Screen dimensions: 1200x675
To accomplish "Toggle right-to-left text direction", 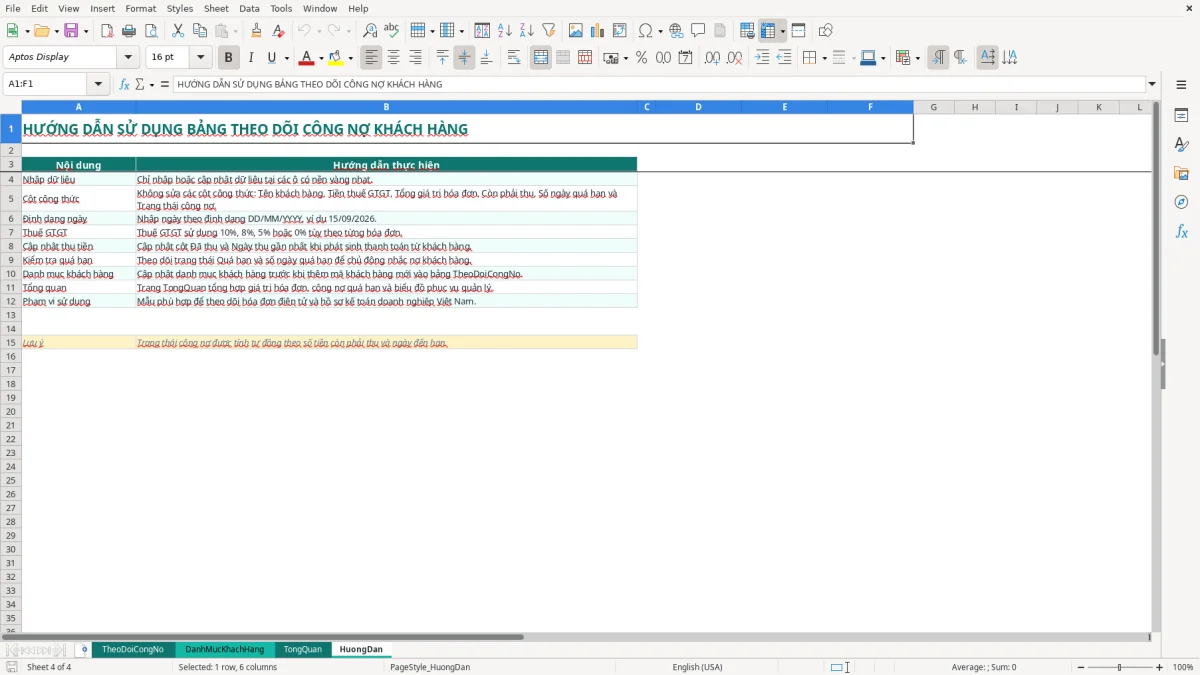I will pos(960,58).
